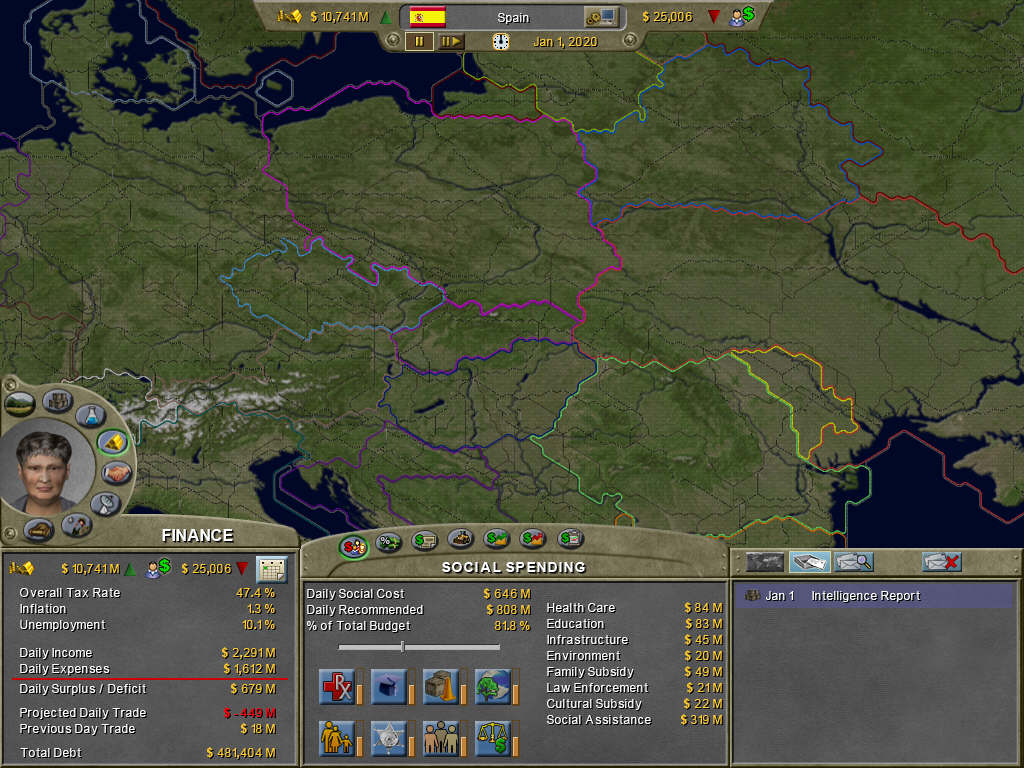Open the Production department factory icon
The image size is (1024, 768).
click(58, 402)
